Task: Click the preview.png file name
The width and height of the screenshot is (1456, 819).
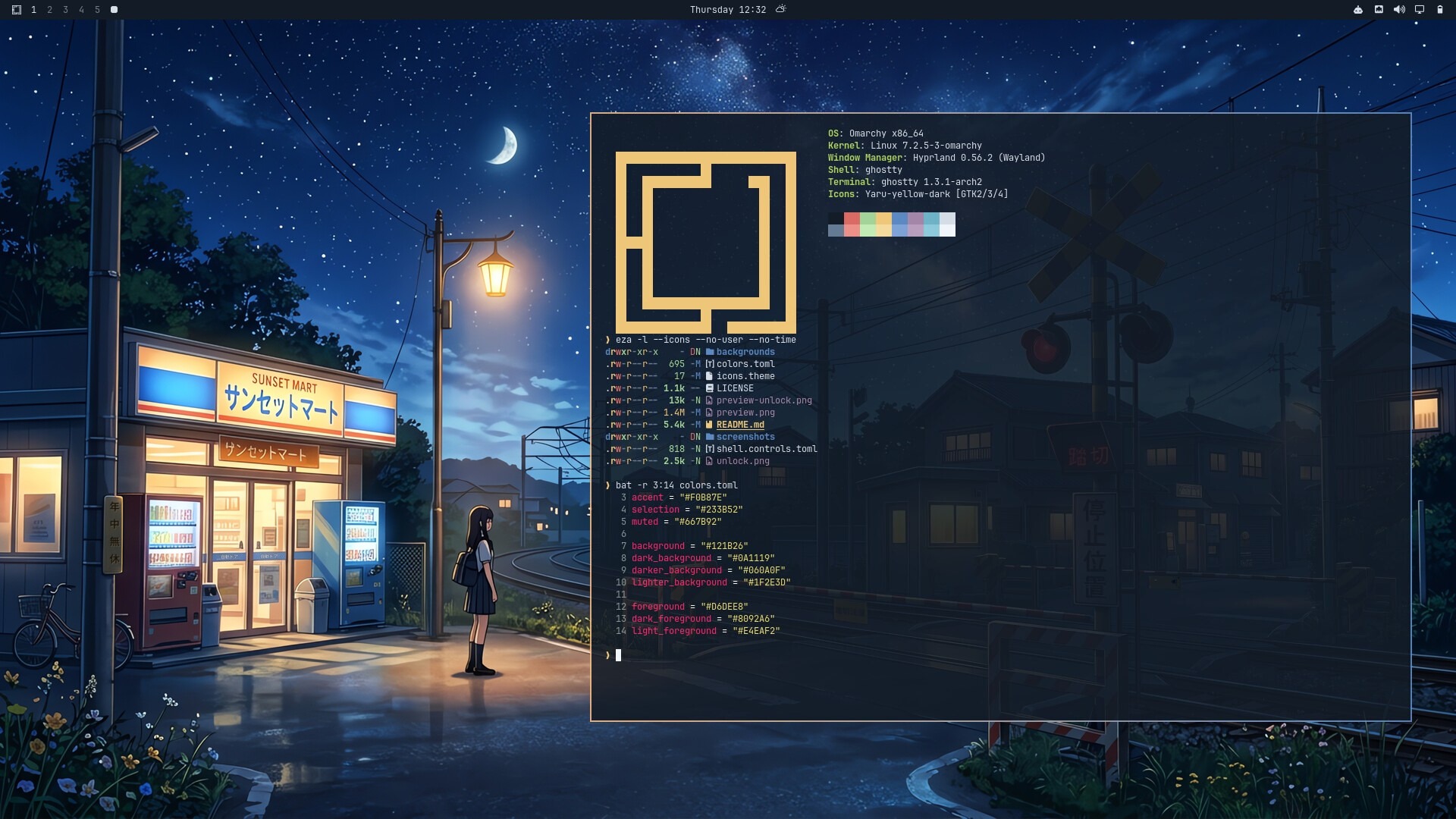Action: click(x=745, y=413)
